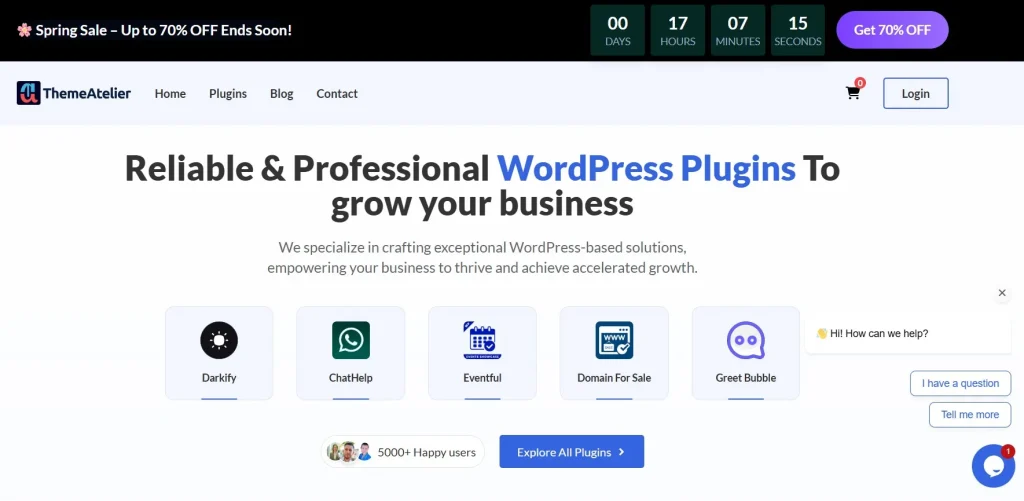This screenshot has width=1024, height=501.
Task: Click the Darkify sun icon
Action: (219, 340)
